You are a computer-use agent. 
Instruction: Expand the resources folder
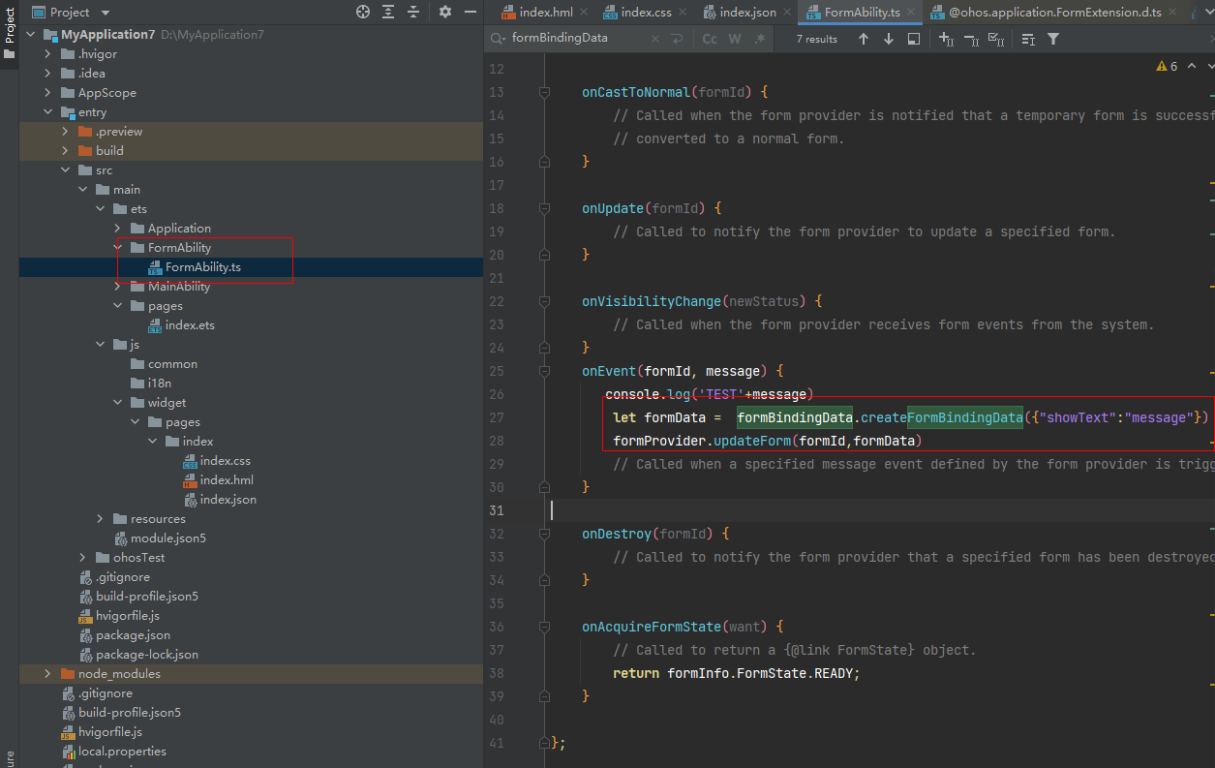(x=100, y=518)
